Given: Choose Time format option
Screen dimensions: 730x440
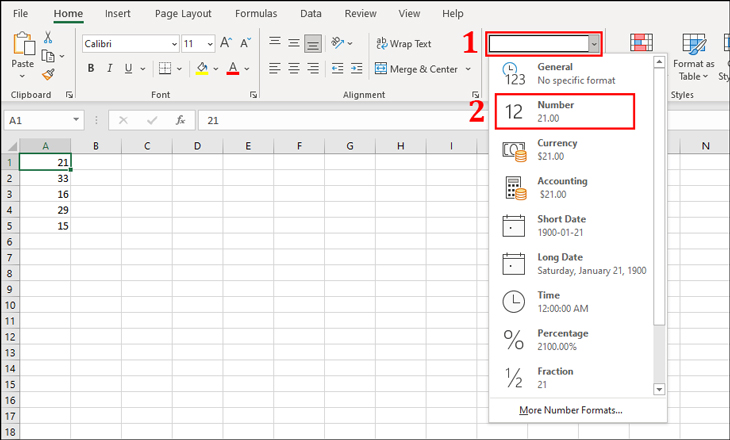Looking at the screenshot, I should point(571,302).
